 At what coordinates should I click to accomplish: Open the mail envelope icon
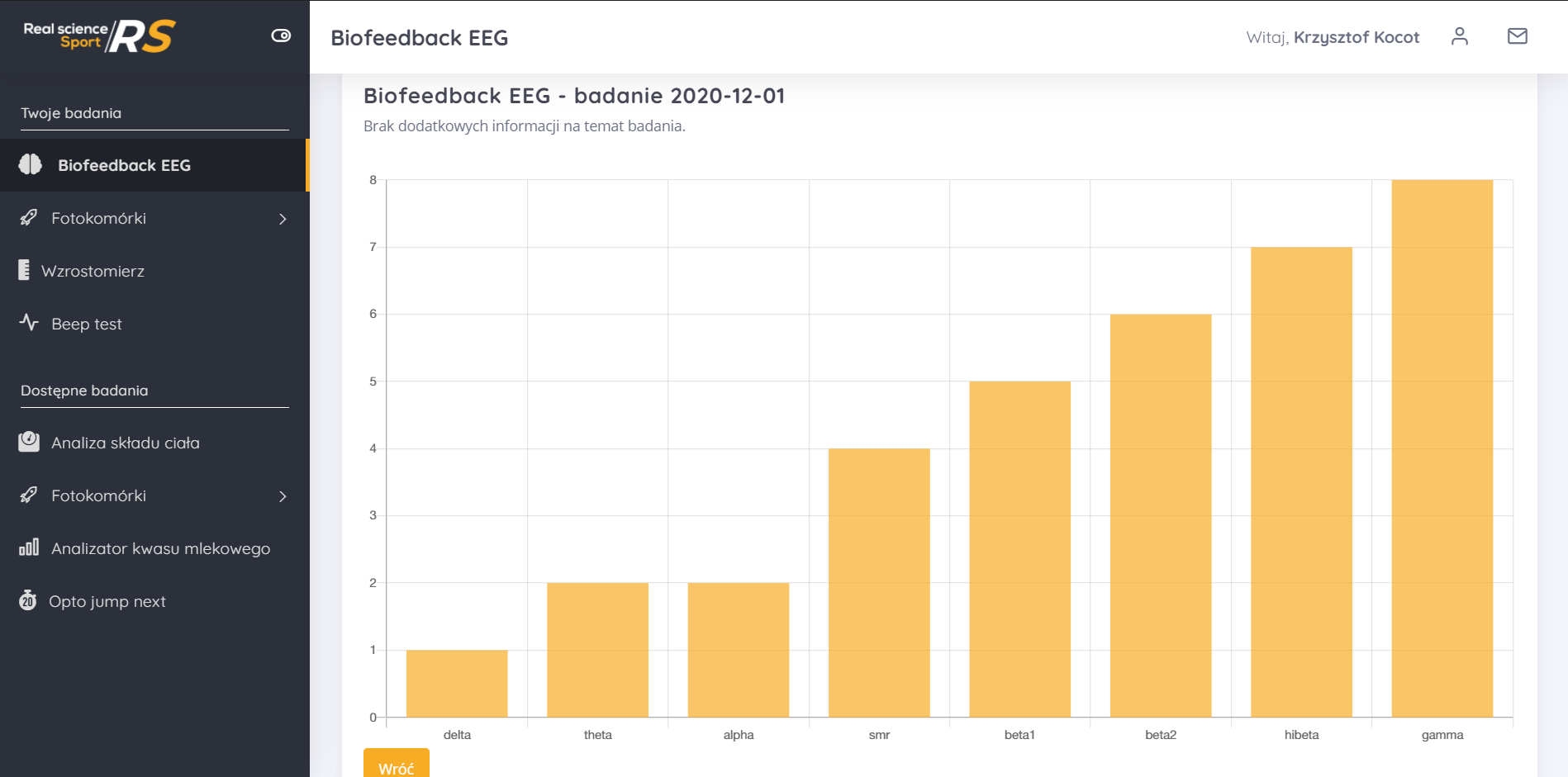coord(1518,36)
